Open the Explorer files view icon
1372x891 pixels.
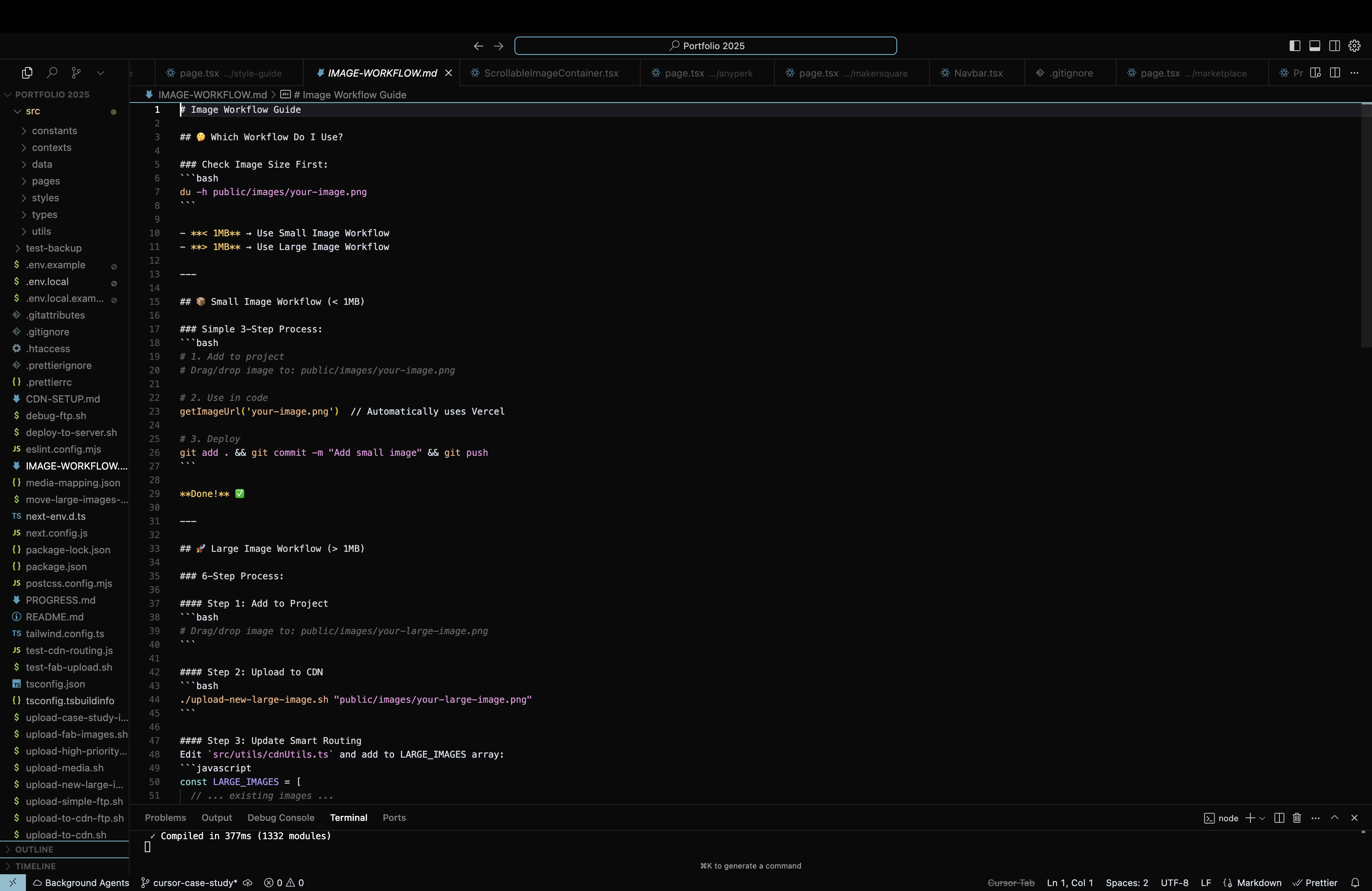pos(27,73)
